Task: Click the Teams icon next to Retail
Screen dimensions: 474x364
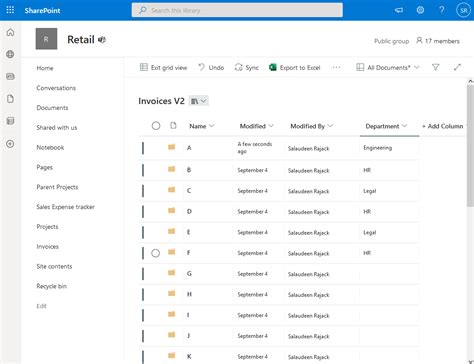Action: pyautogui.click(x=102, y=40)
